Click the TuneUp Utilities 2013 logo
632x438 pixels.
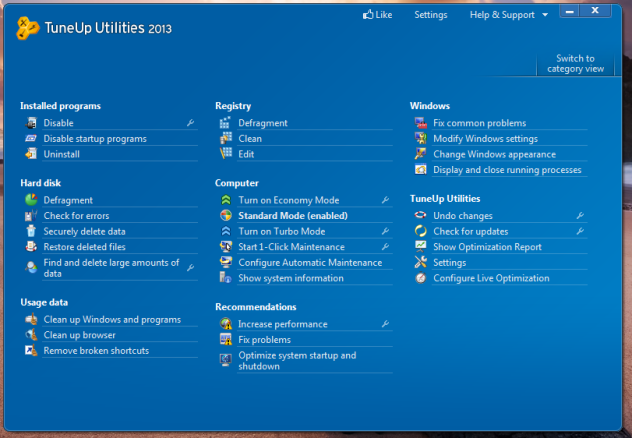[x=94, y=28]
